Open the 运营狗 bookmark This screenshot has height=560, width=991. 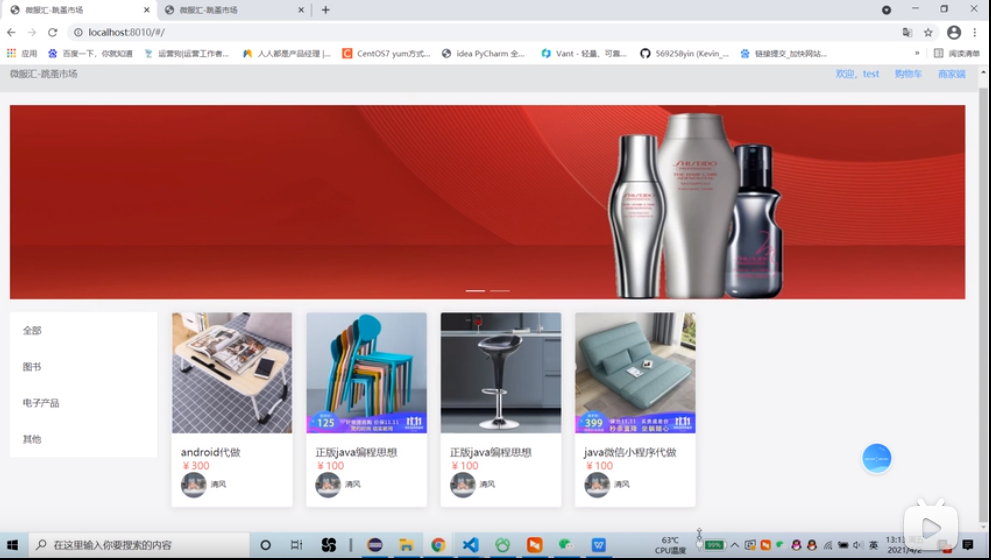[186, 54]
